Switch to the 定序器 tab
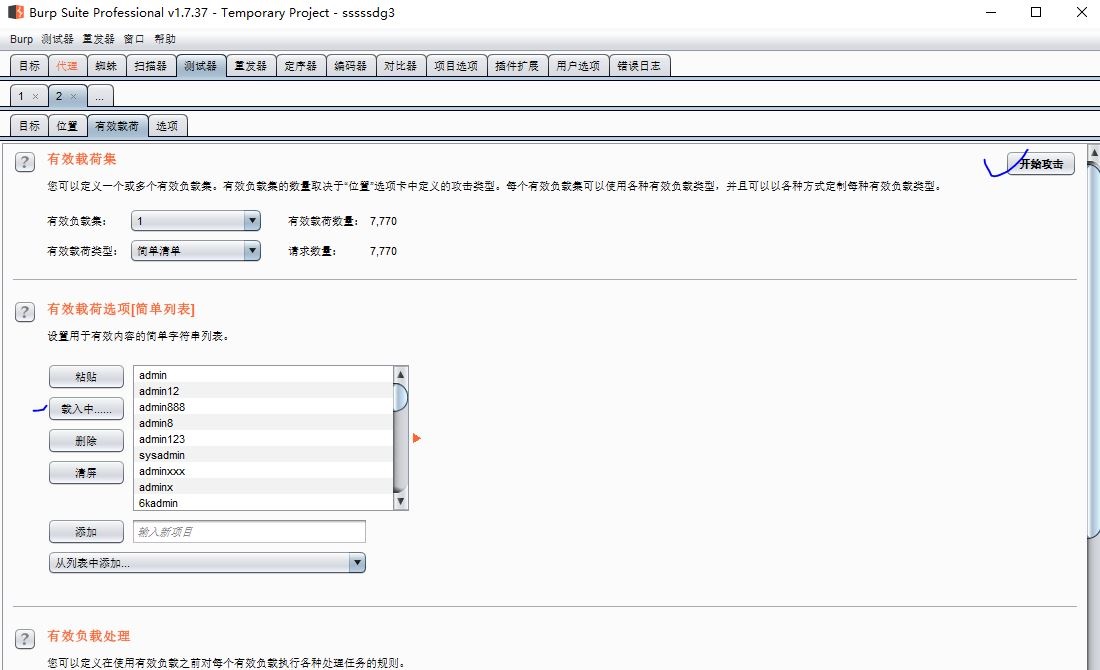The image size is (1100, 670). (x=301, y=65)
